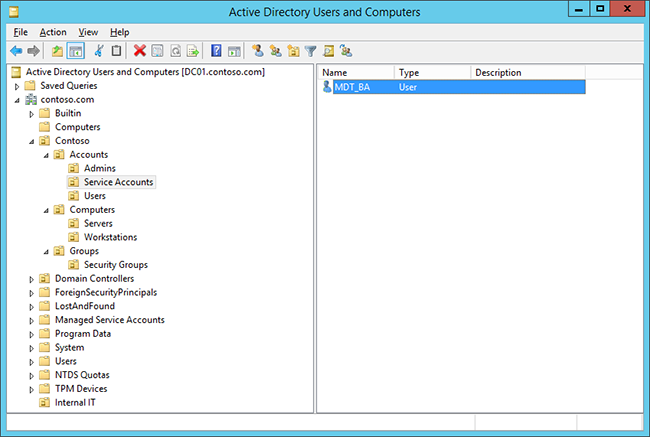Click the Back arrow toolbar icon
Image resolution: width=650 pixels, height=437 pixels.
pos(16,50)
